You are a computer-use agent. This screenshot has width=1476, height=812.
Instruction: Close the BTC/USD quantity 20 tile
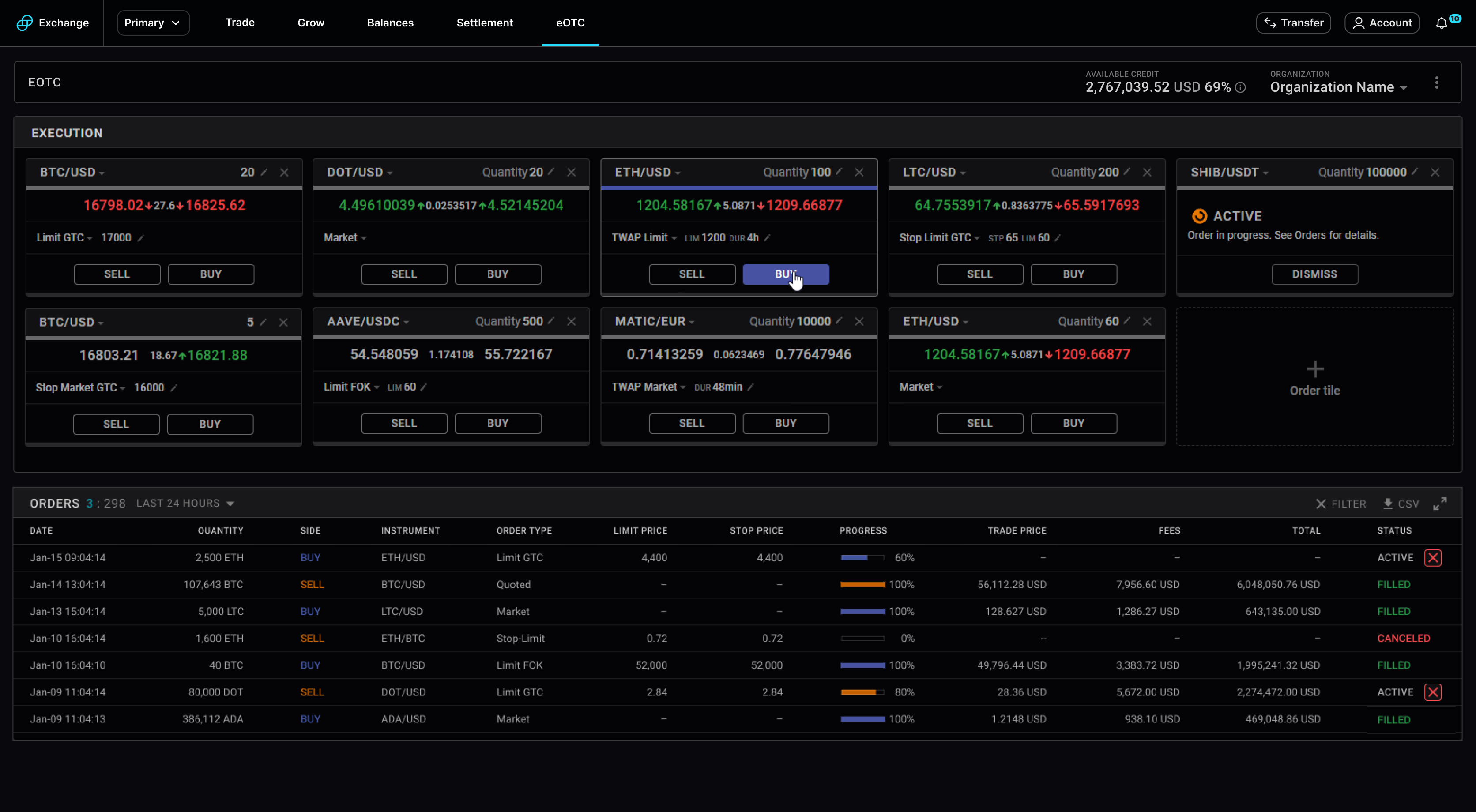284,173
